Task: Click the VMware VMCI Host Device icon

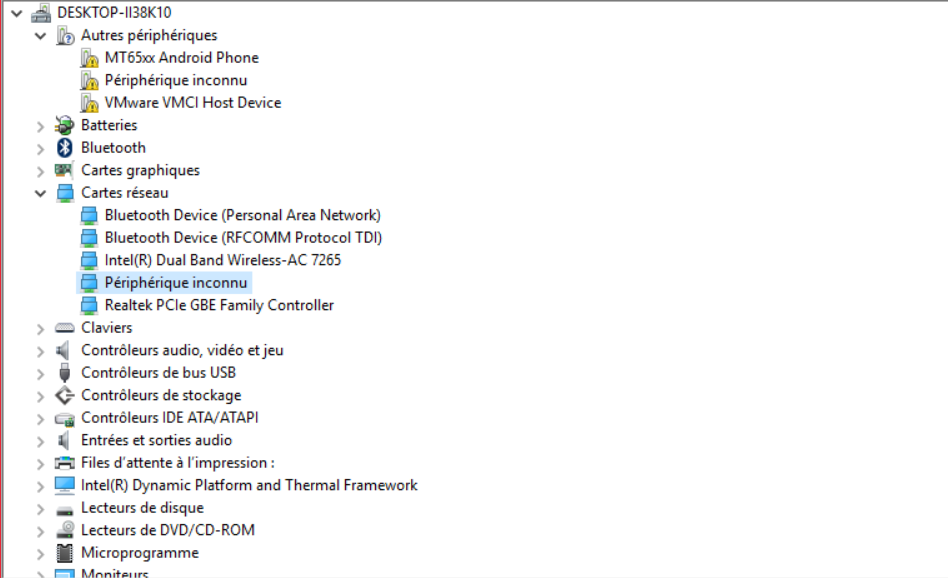Action: click(x=89, y=103)
